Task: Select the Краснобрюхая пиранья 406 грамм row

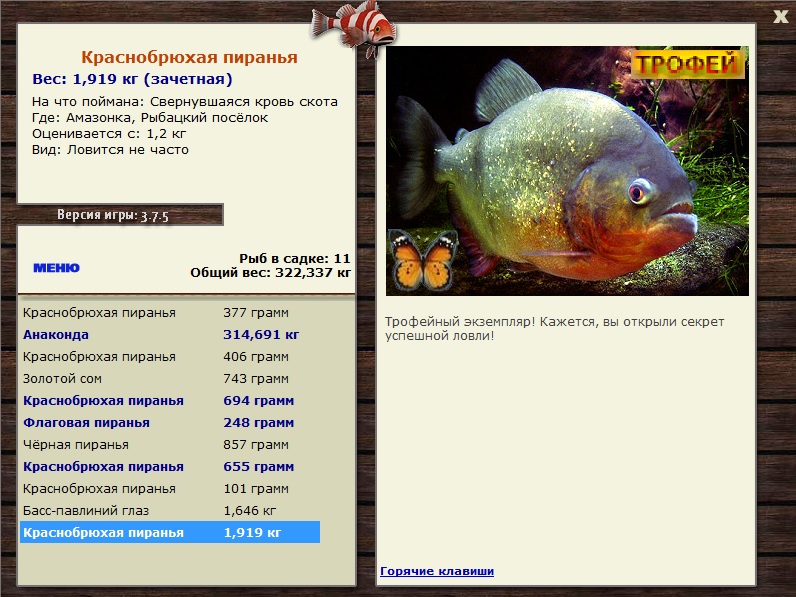Action: click(x=170, y=357)
